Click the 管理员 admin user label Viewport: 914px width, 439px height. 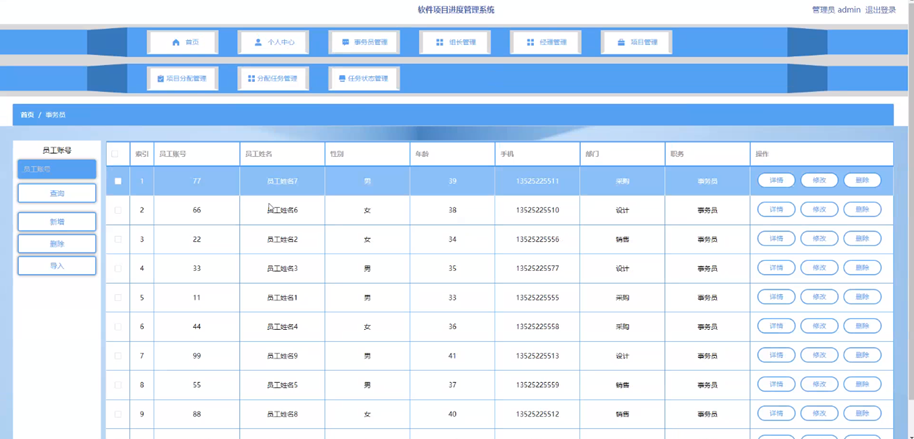tap(836, 10)
